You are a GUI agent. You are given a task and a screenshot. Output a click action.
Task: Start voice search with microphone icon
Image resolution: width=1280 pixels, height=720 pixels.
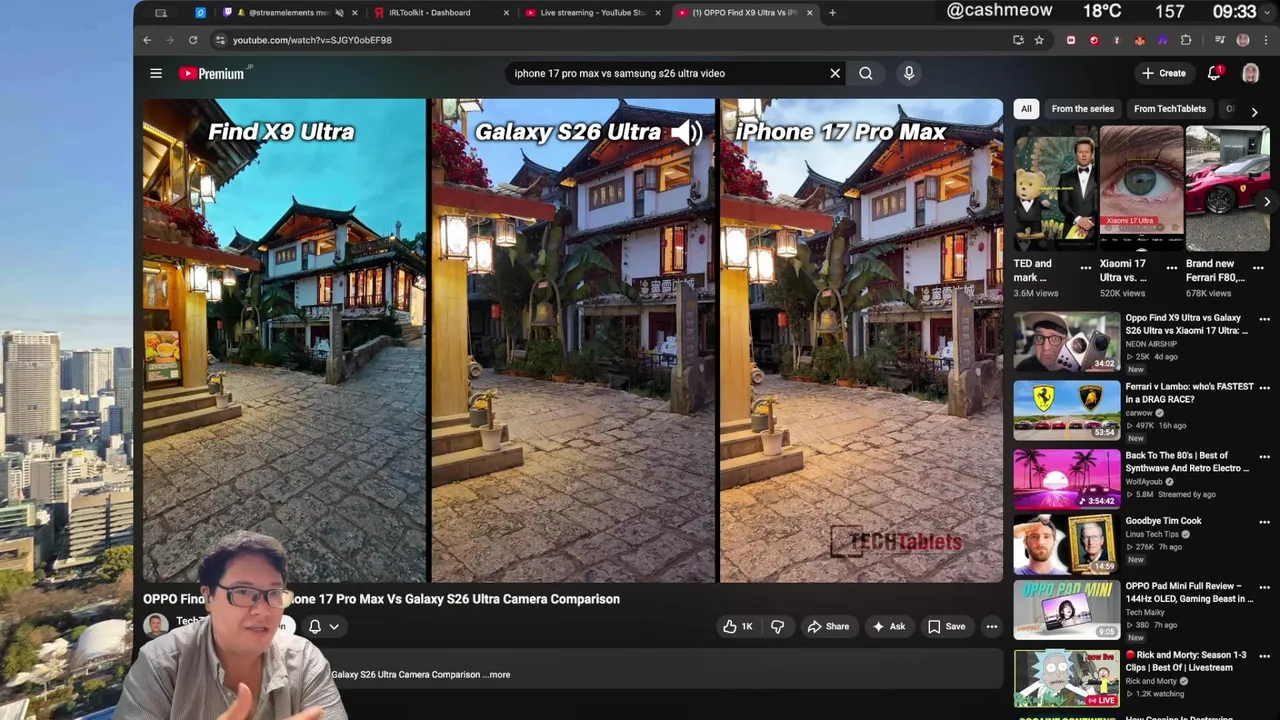click(909, 73)
